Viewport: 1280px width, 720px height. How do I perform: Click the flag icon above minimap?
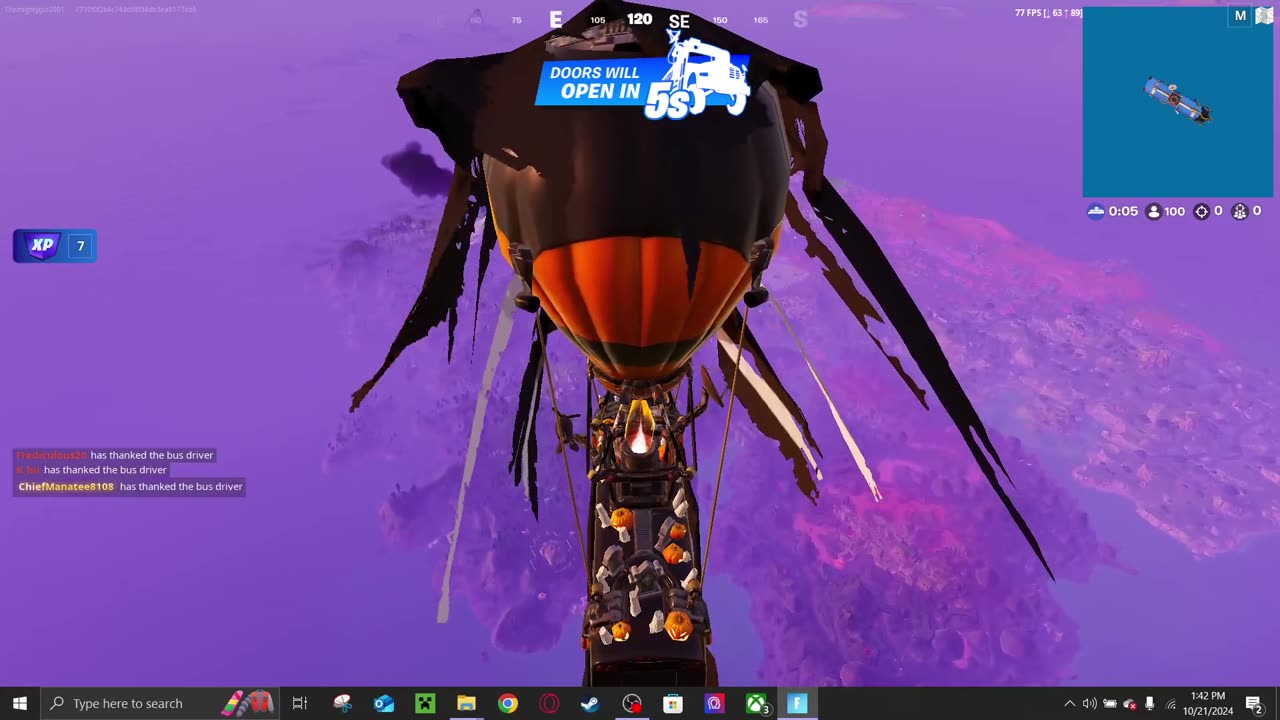pyautogui.click(x=1262, y=16)
